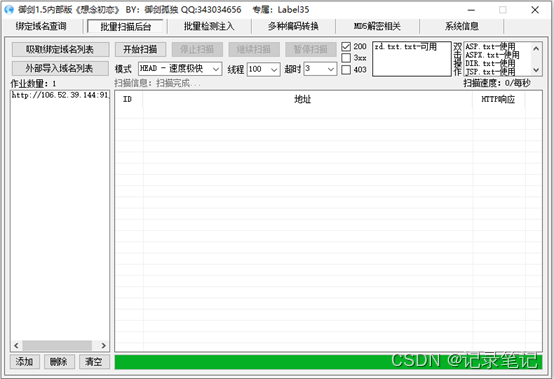Click the HTTP响应 column header

coord(499,99)
